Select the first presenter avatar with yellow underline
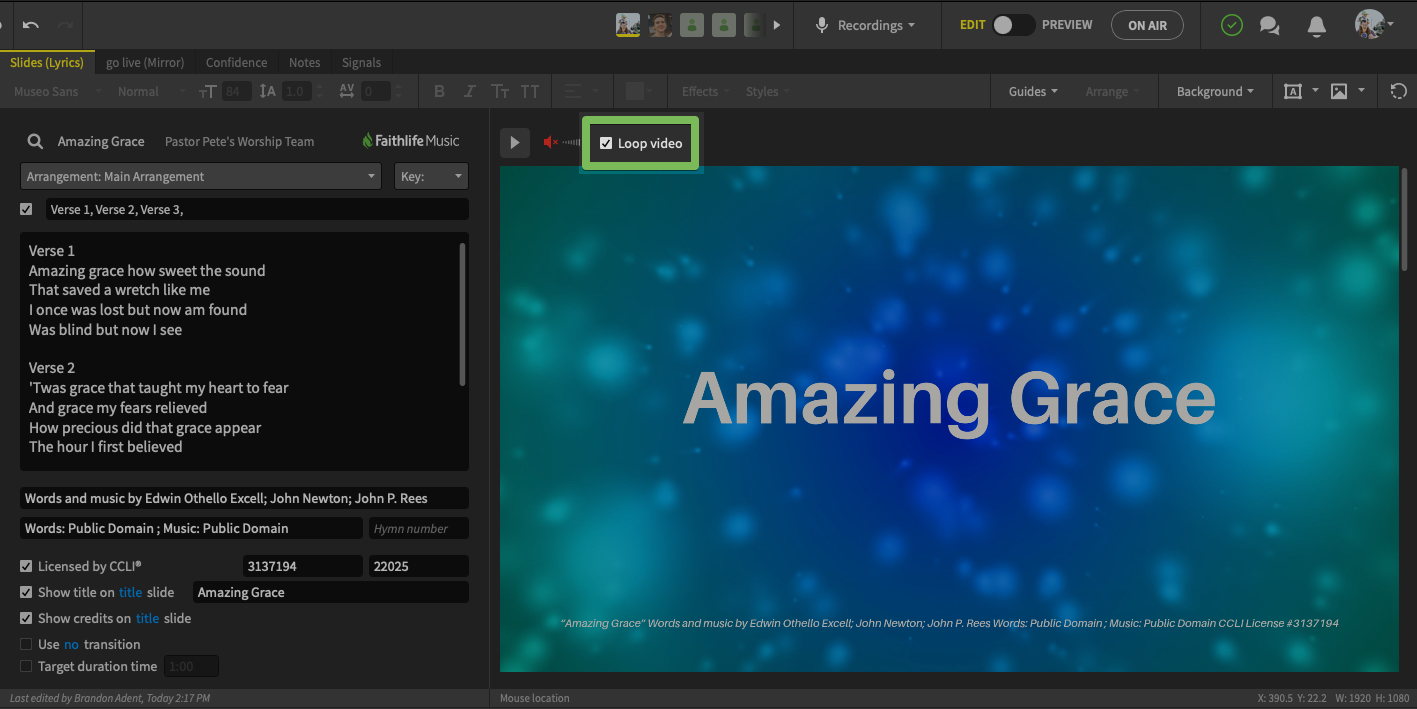 tap(628, 25)
